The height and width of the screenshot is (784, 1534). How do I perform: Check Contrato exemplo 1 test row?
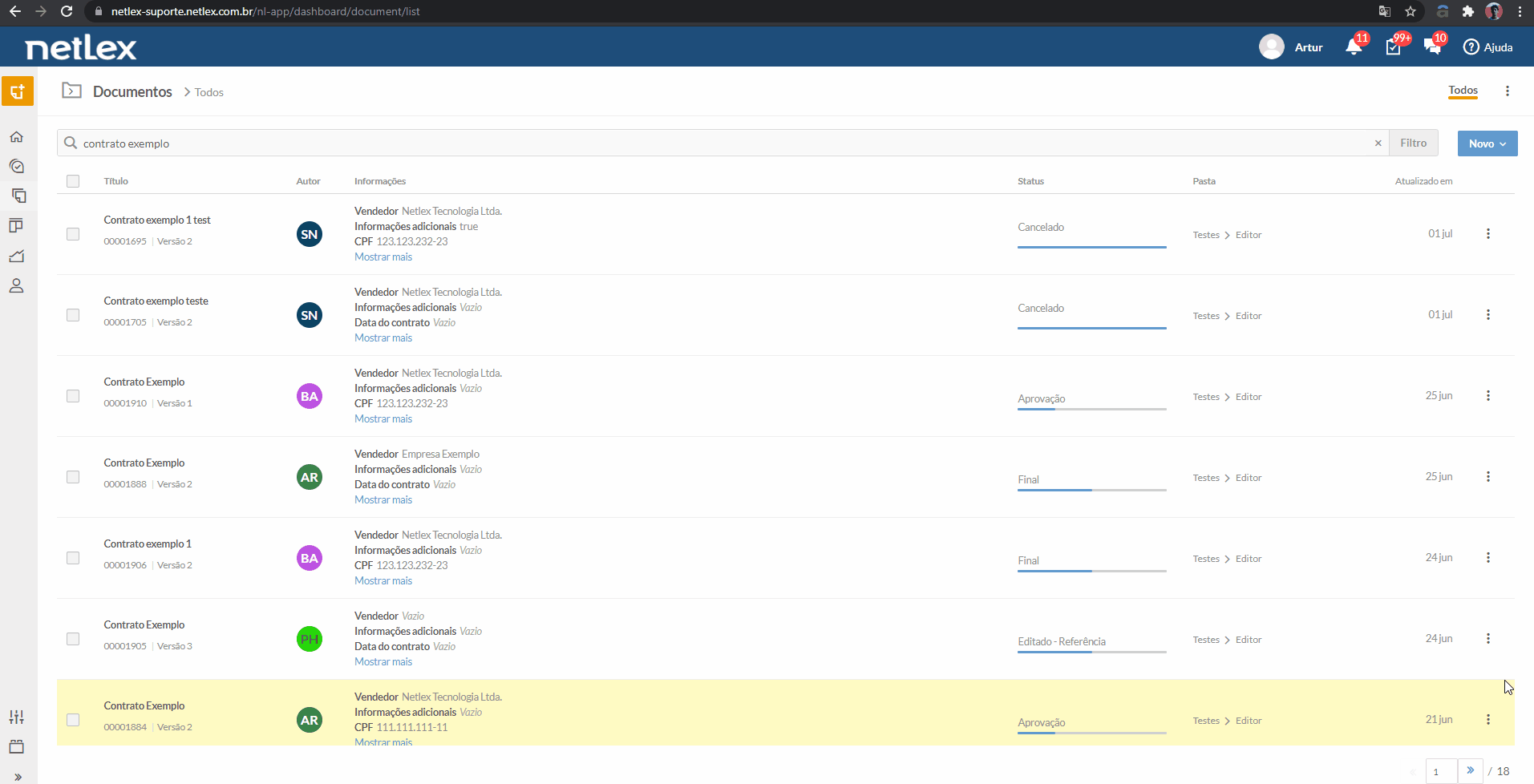[73, 234]
